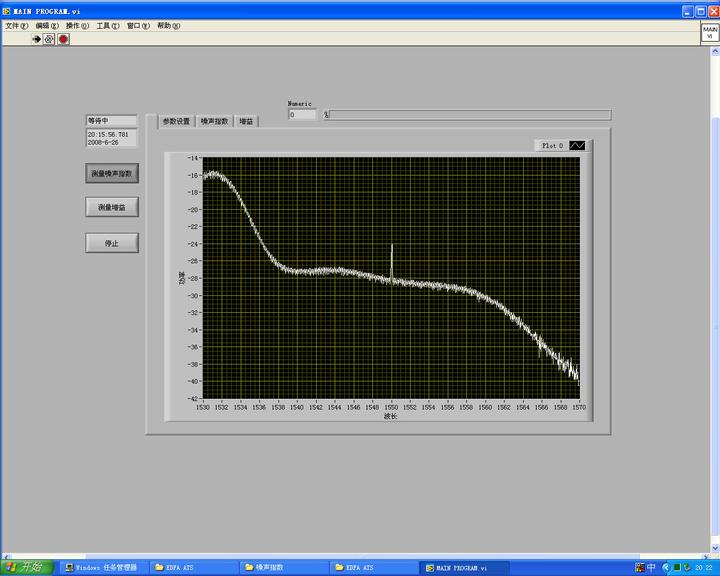Click the 开始 Start button

(x=27, y=567)
